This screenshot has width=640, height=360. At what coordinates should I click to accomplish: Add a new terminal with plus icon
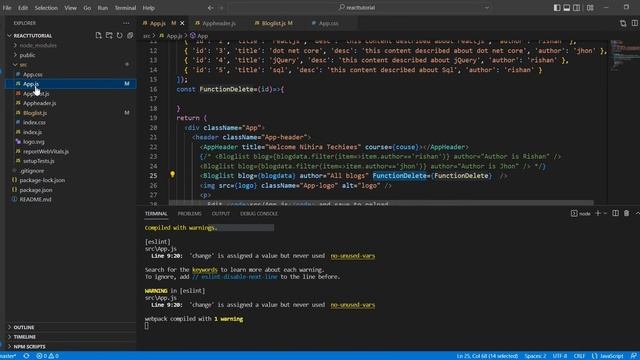(x=598, y=213)
